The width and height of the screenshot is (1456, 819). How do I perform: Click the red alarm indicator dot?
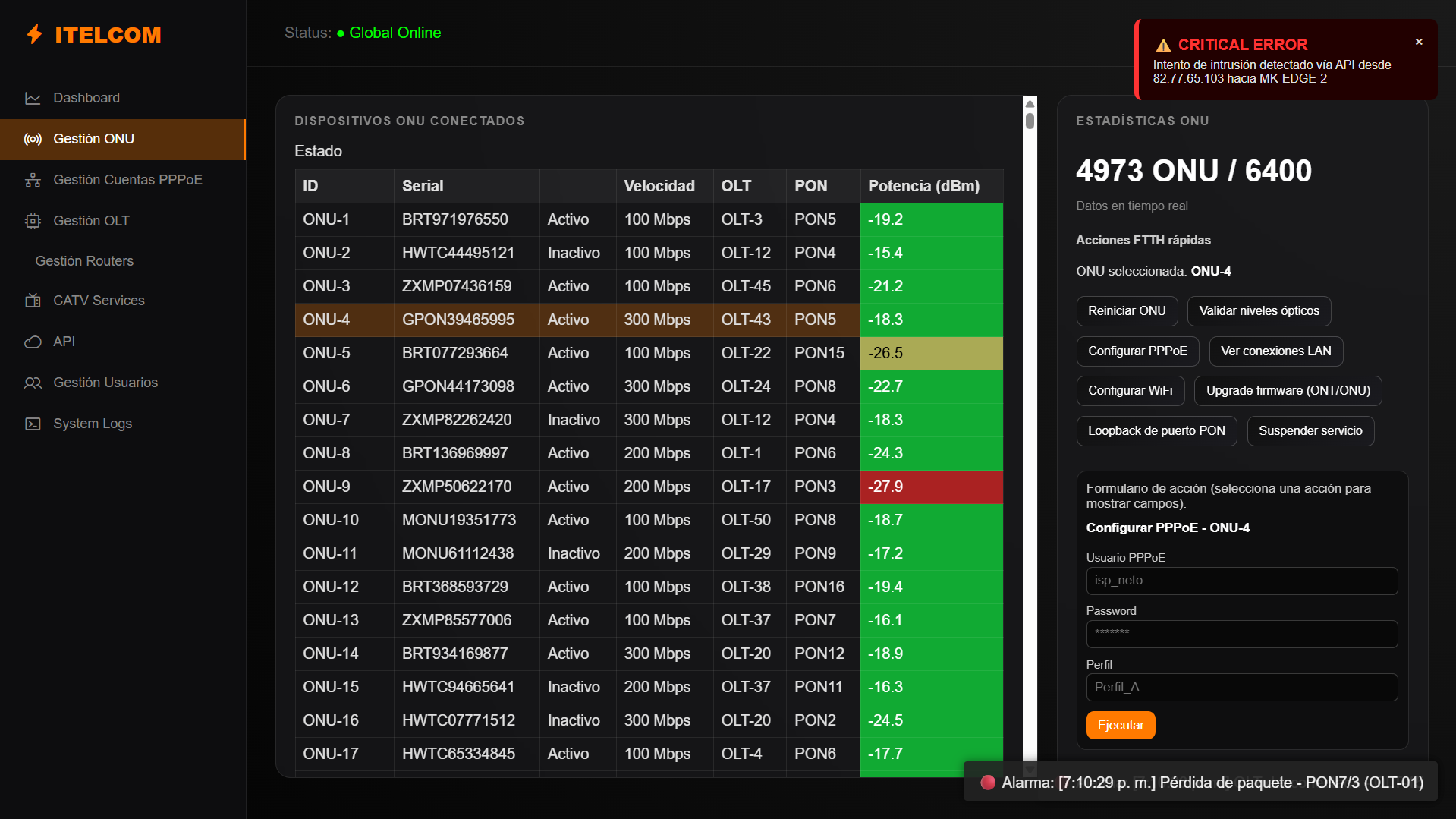pyautogui.click(x=987, y=783)
